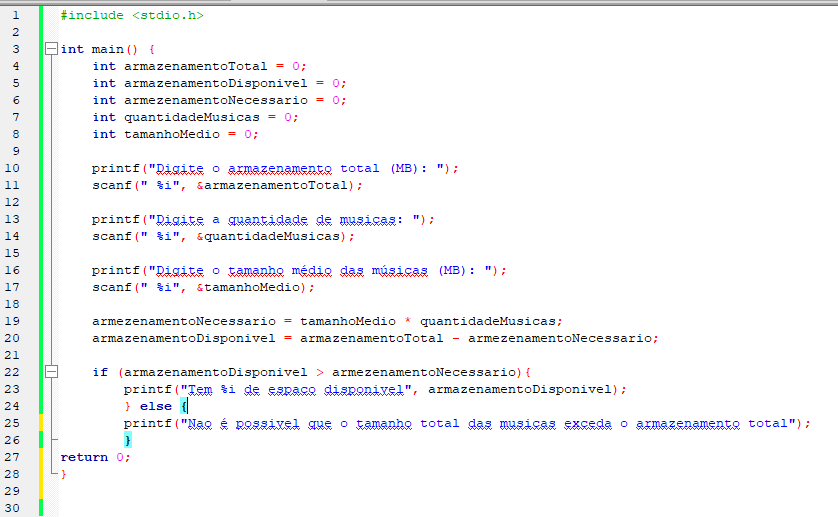Click armezenamentoNecessario declaration on line 6

click(220, 101)
